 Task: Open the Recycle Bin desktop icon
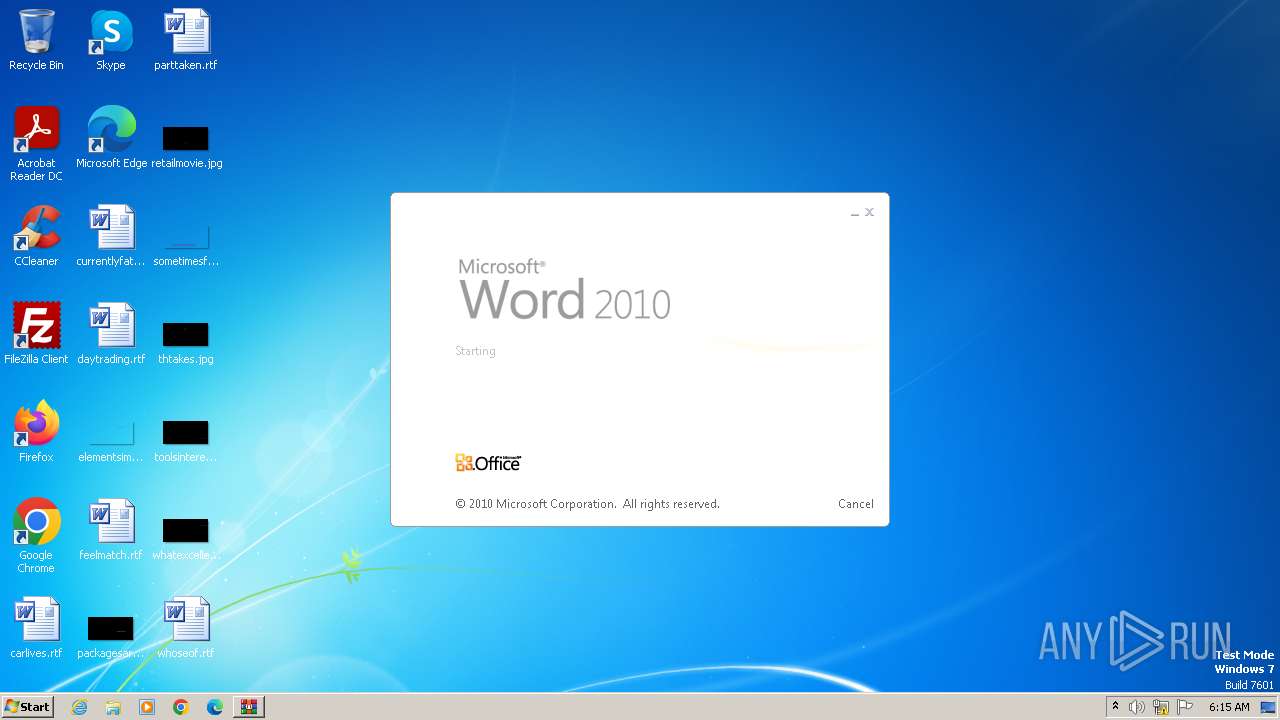tap(36, 40)
